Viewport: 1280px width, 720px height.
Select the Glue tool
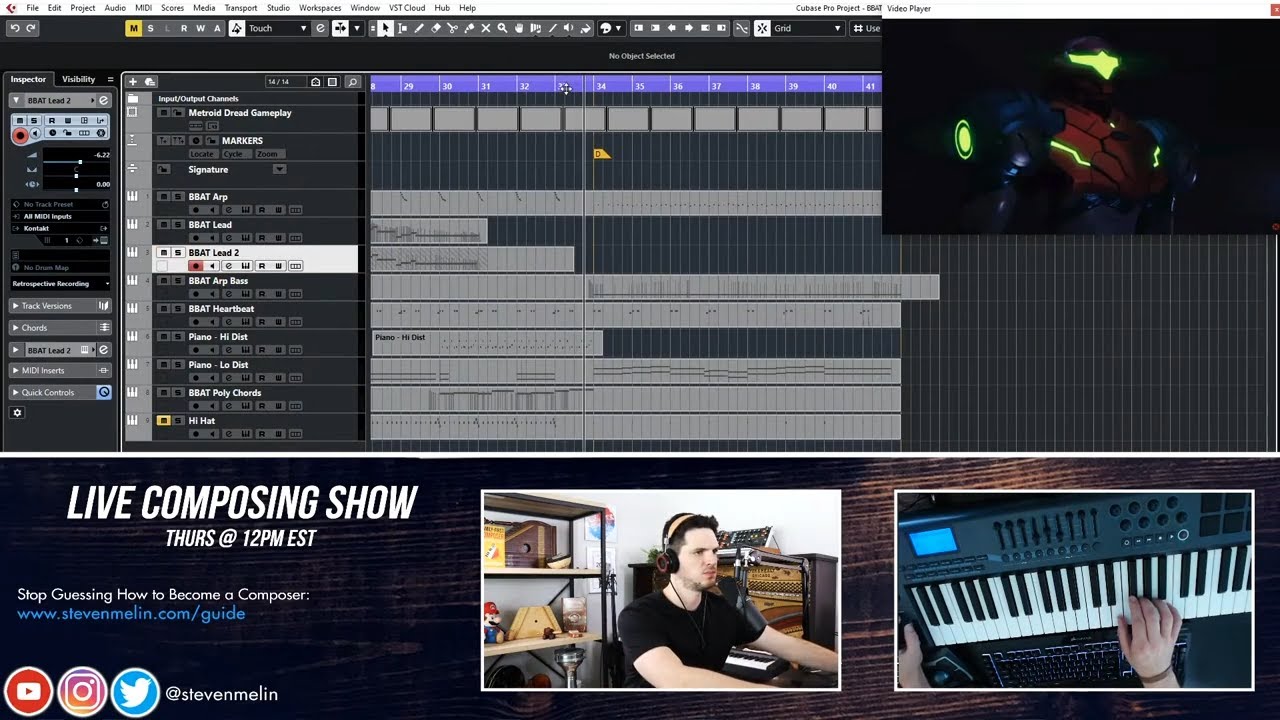(x=469, y=28)
